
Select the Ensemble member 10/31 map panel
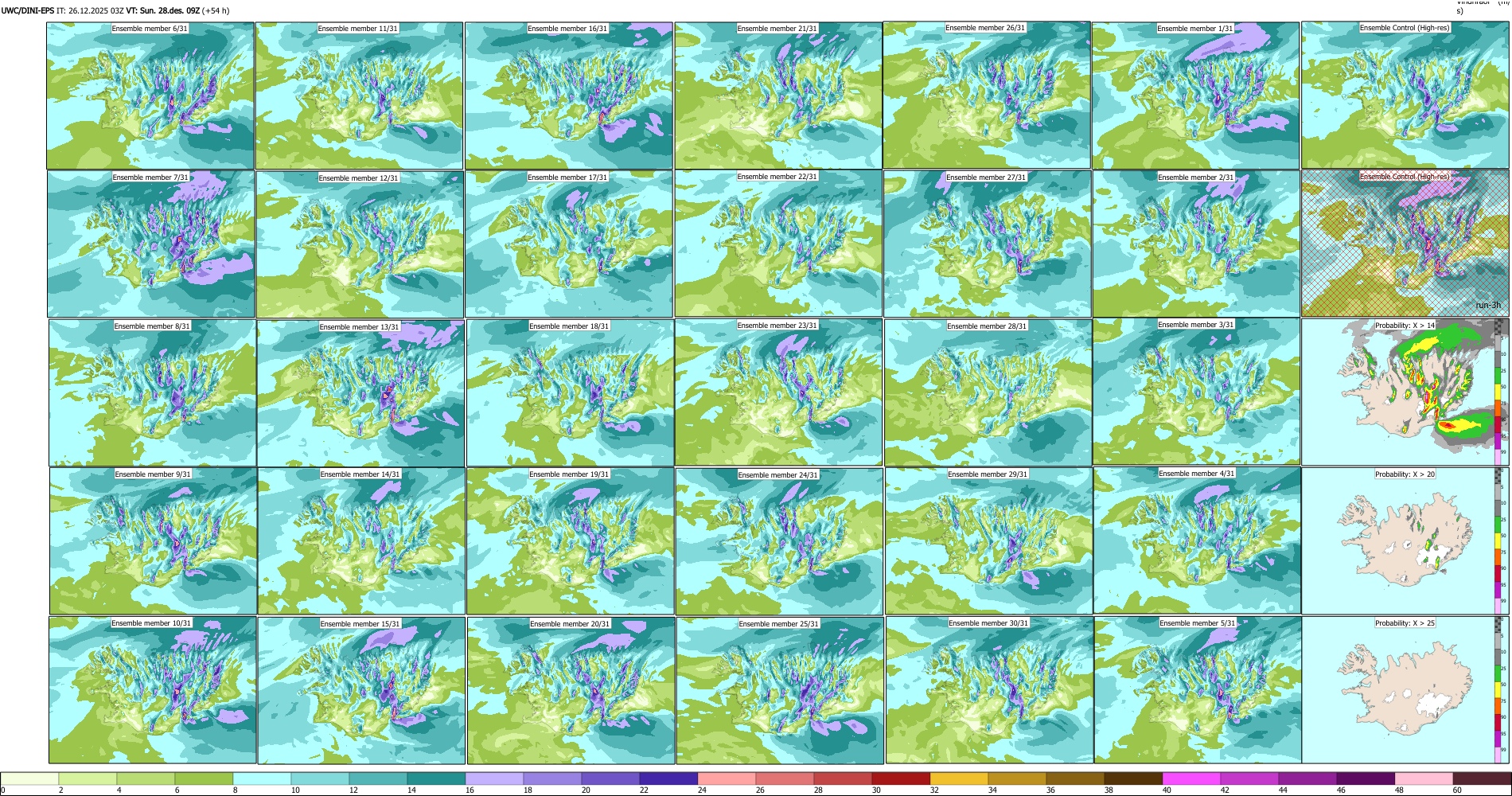click(152, 690)
